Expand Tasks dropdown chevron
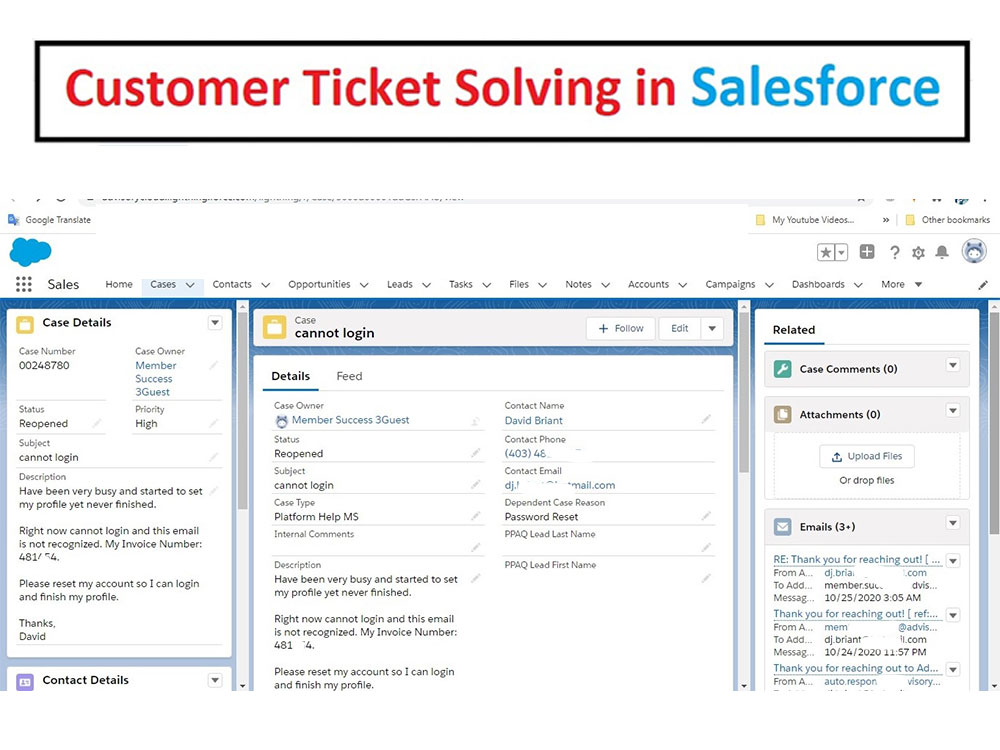The image size is (1000, 750). 487,285
